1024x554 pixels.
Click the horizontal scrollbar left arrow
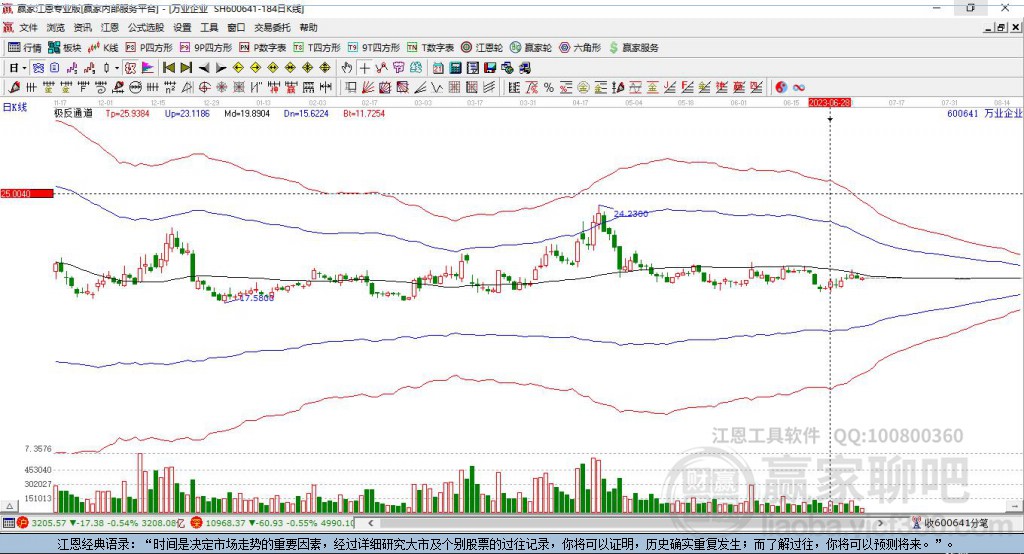[370, 523]
